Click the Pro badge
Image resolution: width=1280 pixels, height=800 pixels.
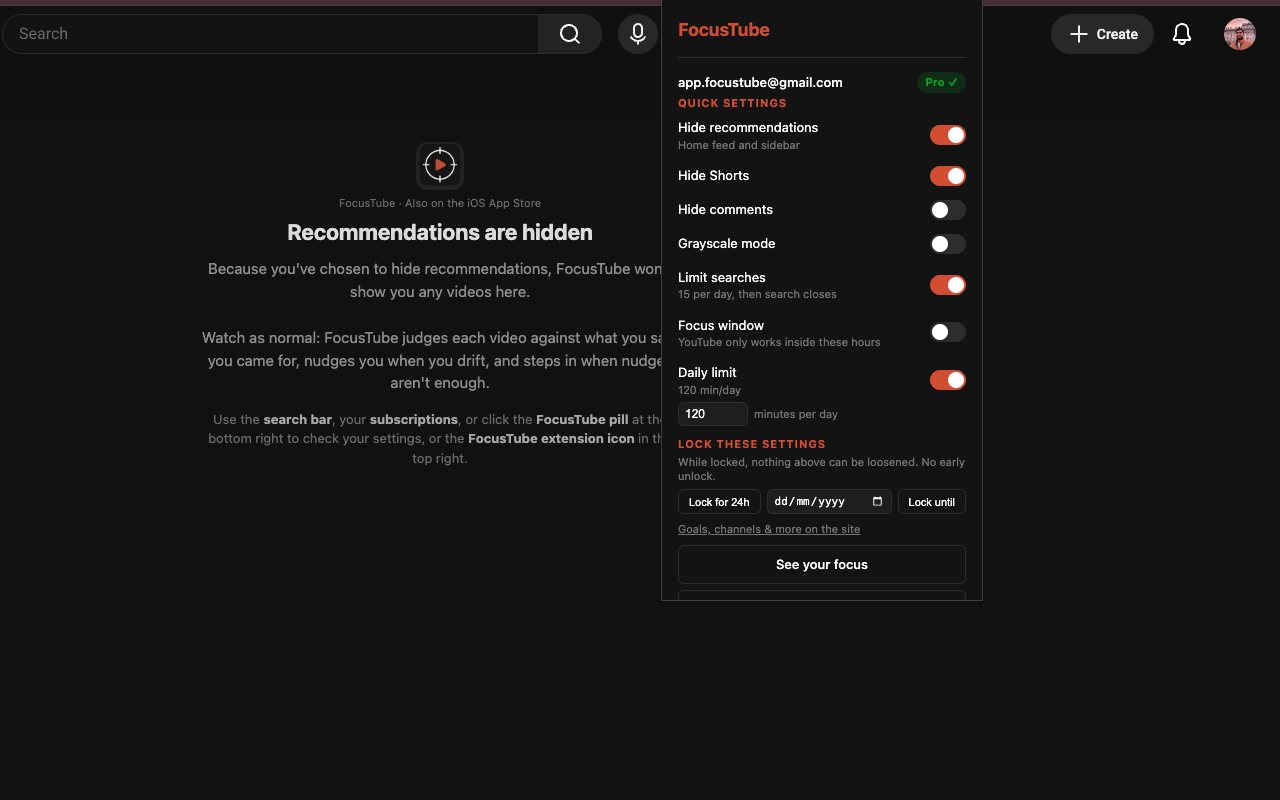[x=941, y=83]
